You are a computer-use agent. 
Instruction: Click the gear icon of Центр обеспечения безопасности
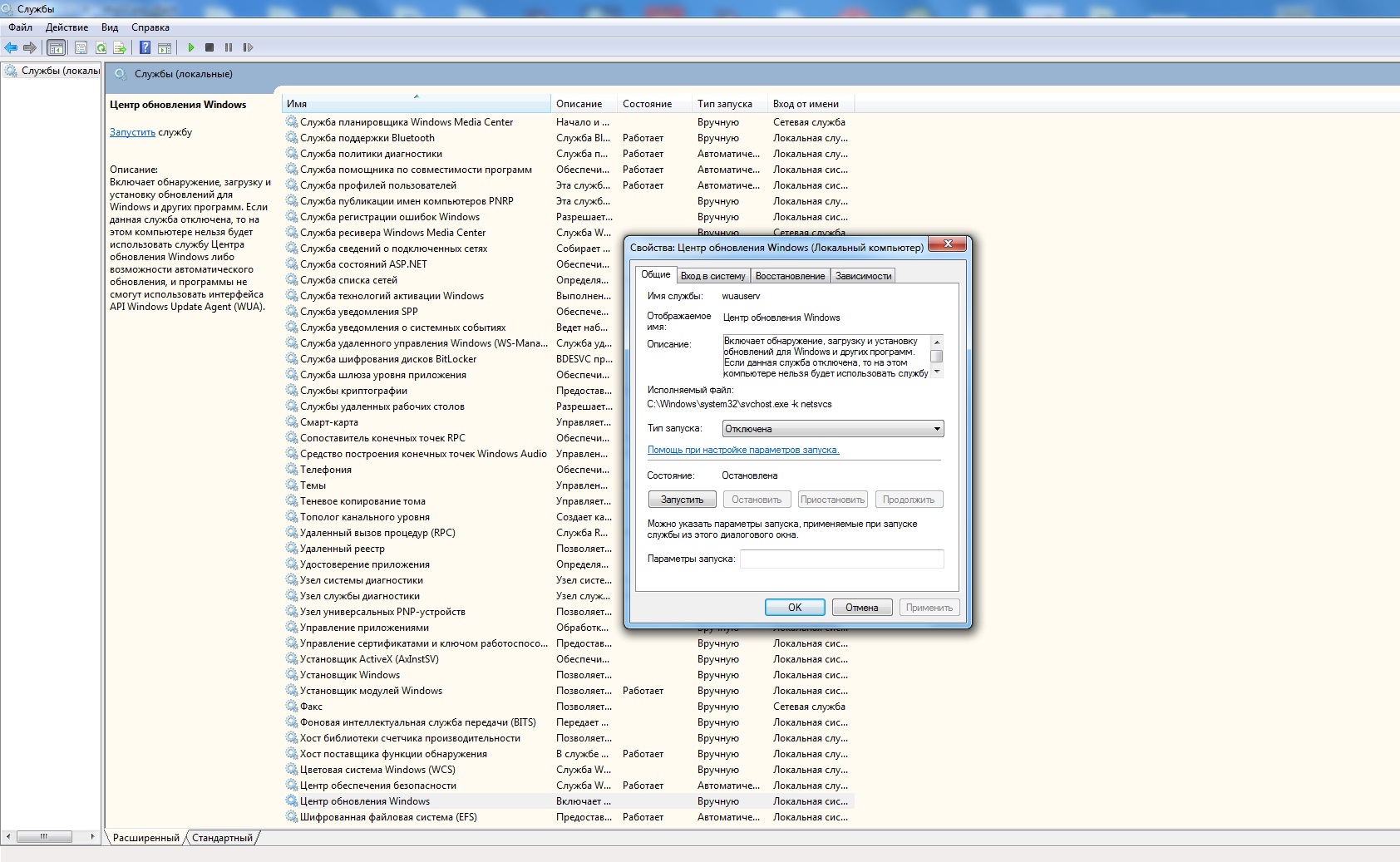pyautogui.click(x=292, y=786)
